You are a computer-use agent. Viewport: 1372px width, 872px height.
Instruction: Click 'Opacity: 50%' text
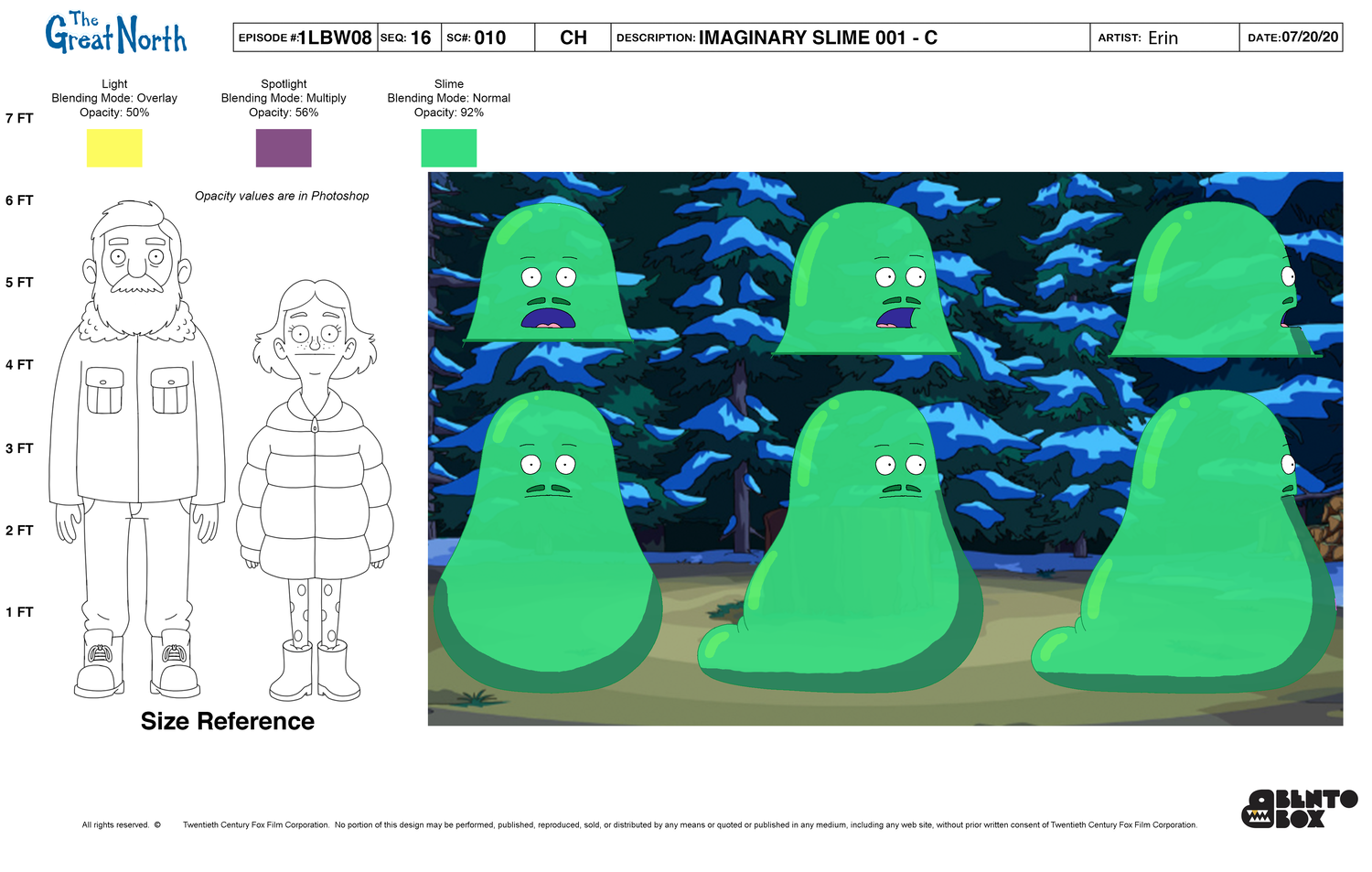tap(114, 113)
